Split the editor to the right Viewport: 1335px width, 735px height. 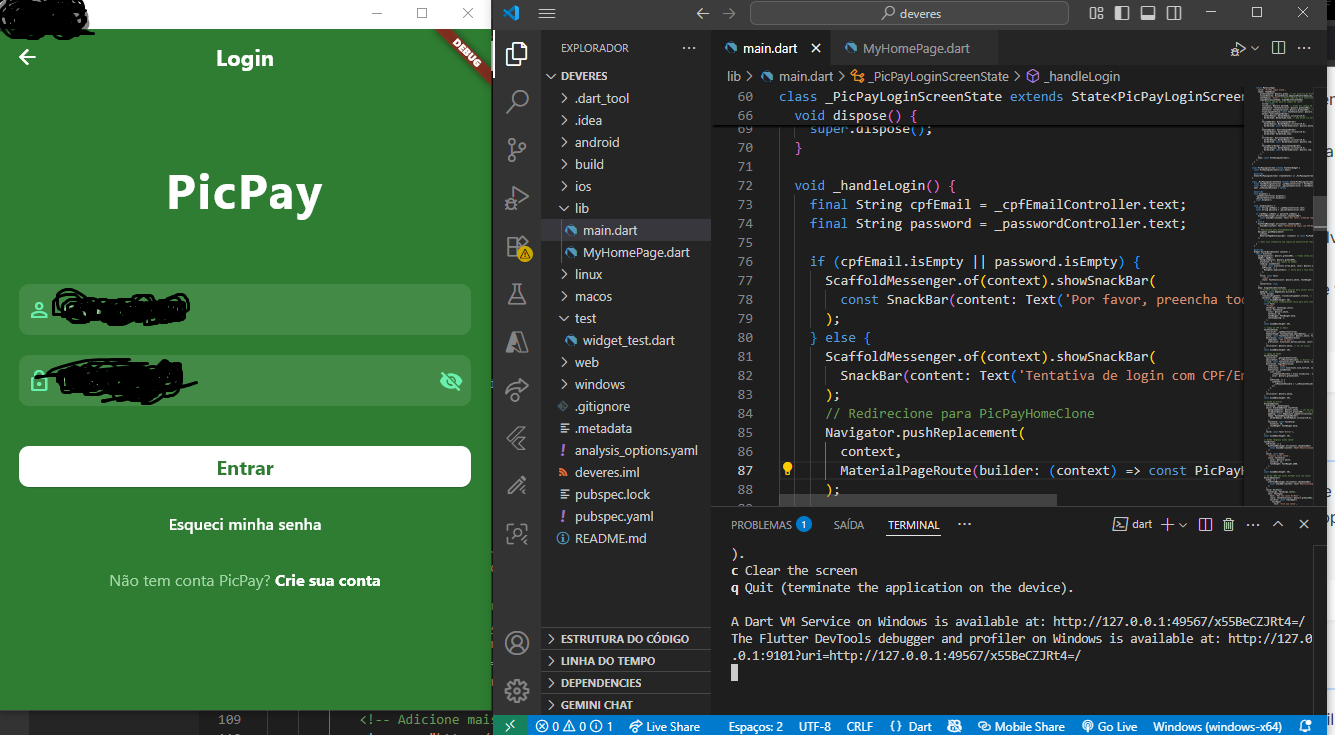pyautogui.click(x=1280, y=48)
